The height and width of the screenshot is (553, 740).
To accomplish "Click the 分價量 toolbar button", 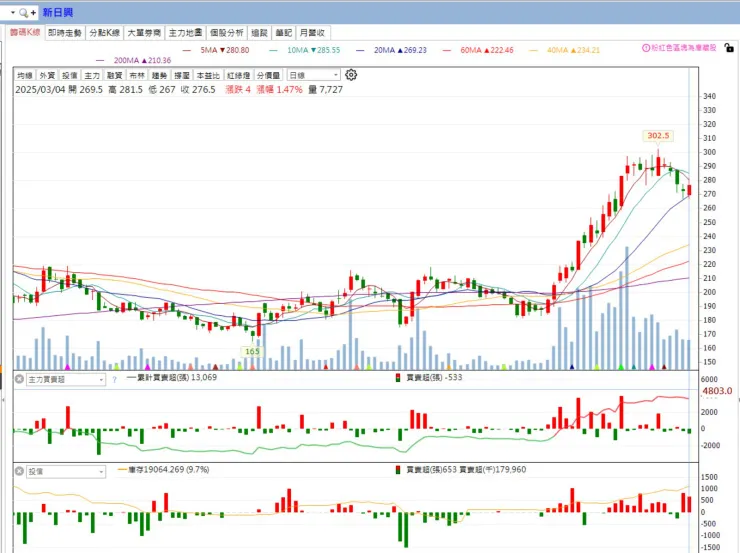I will (269, 75).
